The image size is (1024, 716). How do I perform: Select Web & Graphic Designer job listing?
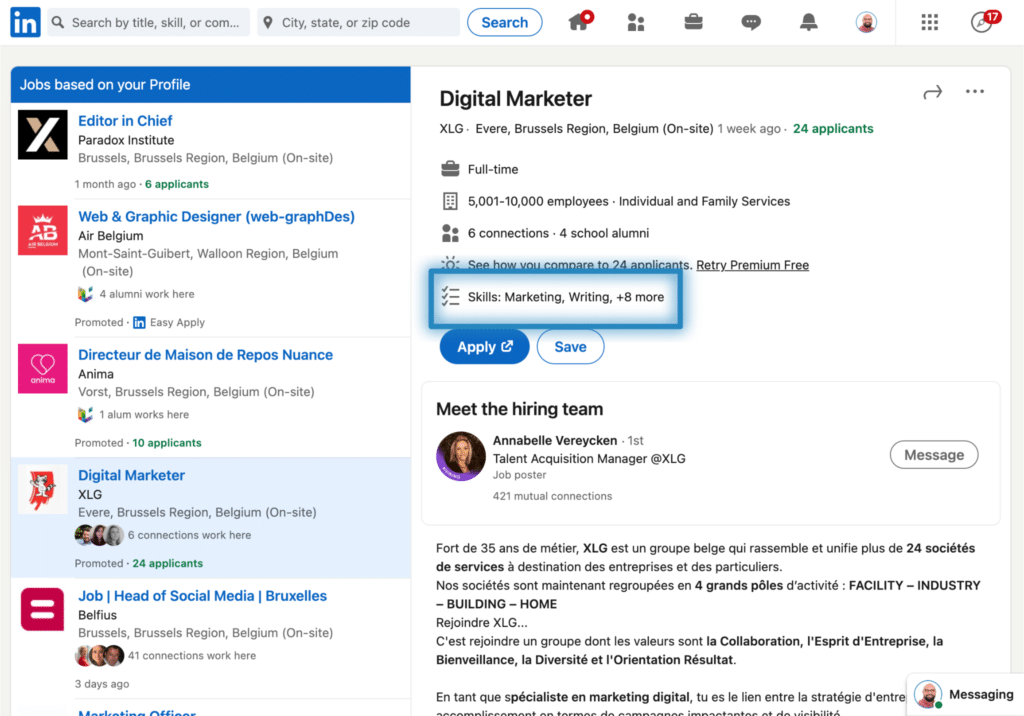(x=216, y=216)
